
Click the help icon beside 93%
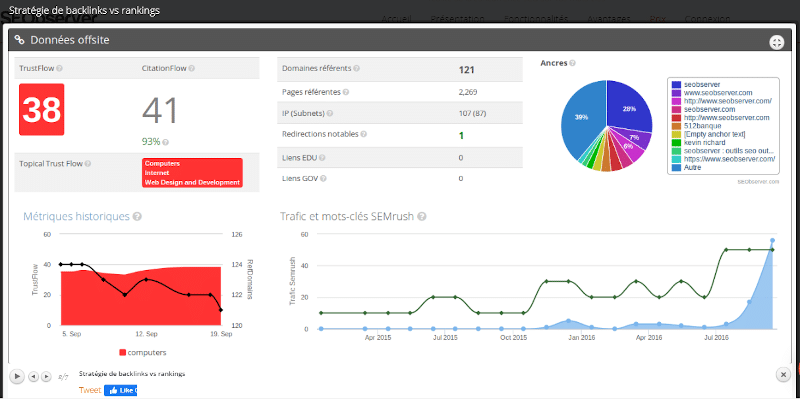tap(165, 142)
